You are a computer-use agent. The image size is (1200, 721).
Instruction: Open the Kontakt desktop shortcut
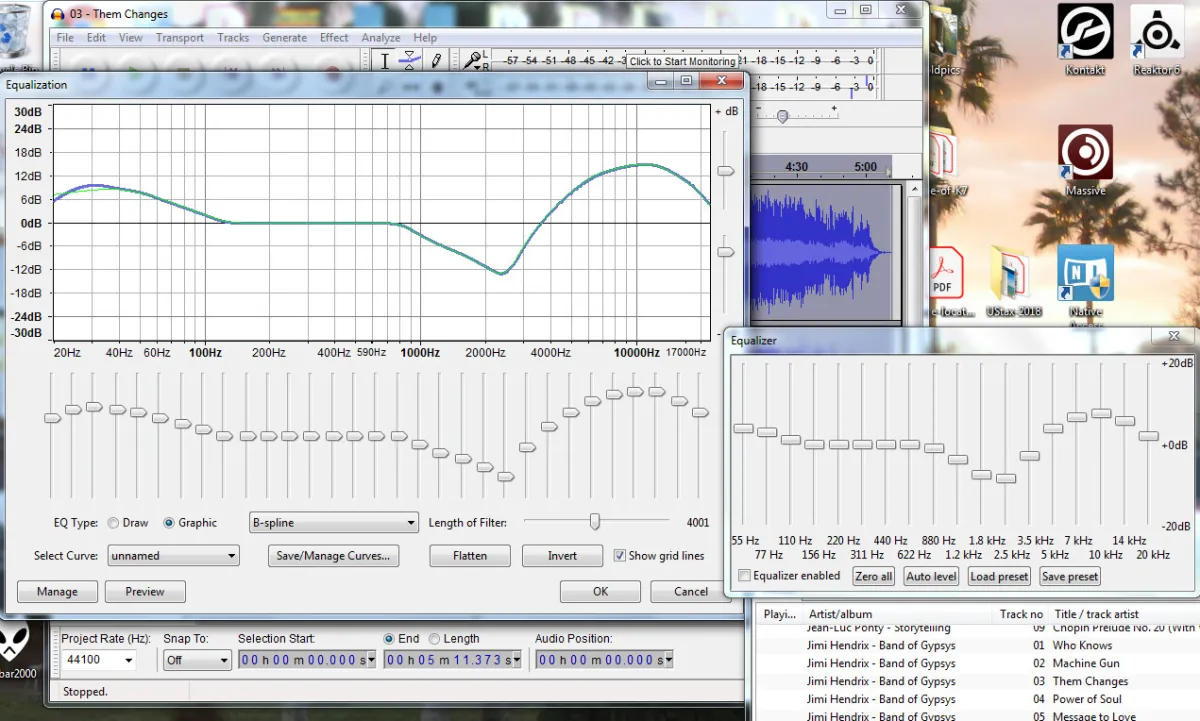click(x=1085, y=40)
